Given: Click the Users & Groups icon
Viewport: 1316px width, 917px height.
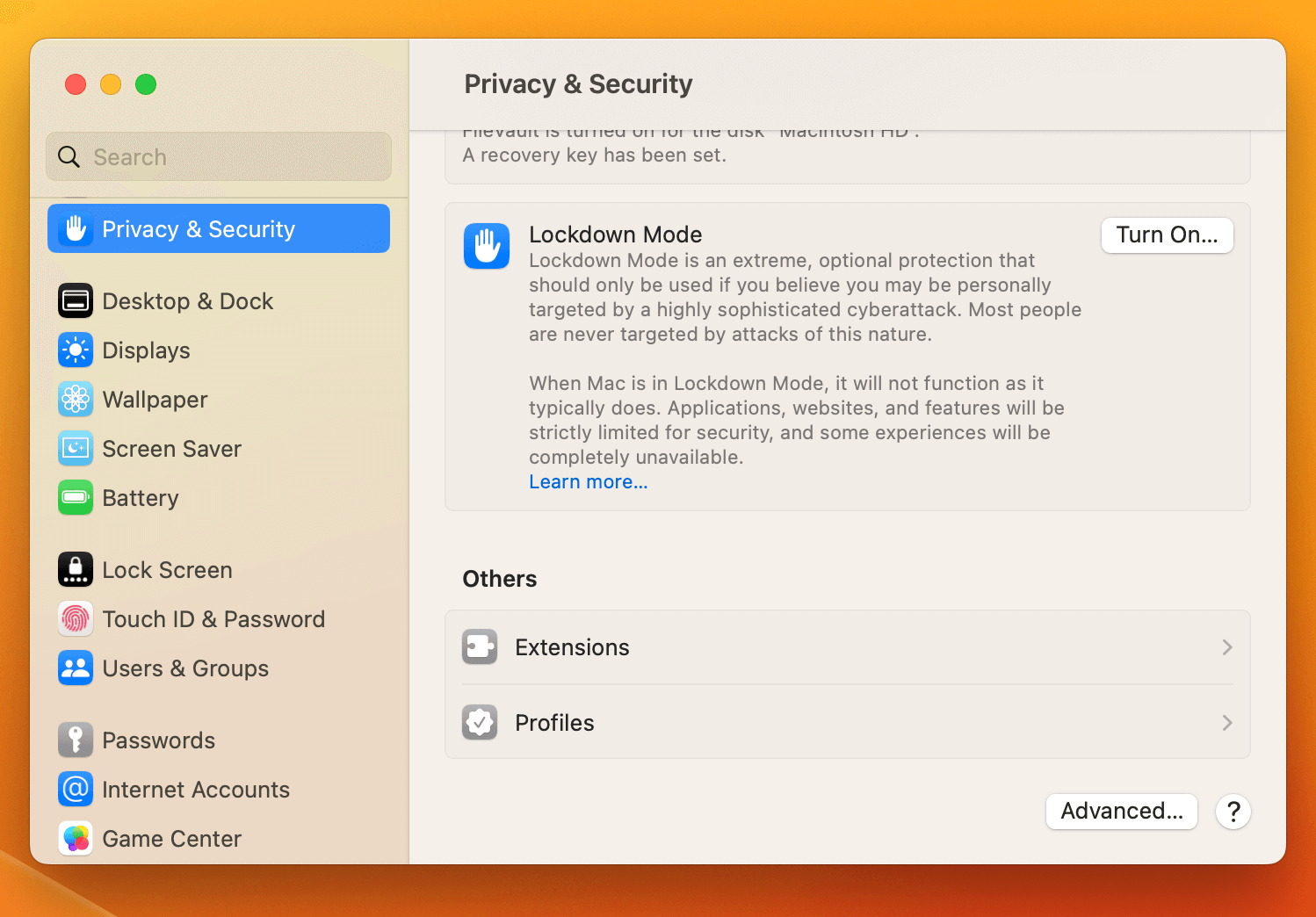Looking at the screenshot, I should coord(76,668).
